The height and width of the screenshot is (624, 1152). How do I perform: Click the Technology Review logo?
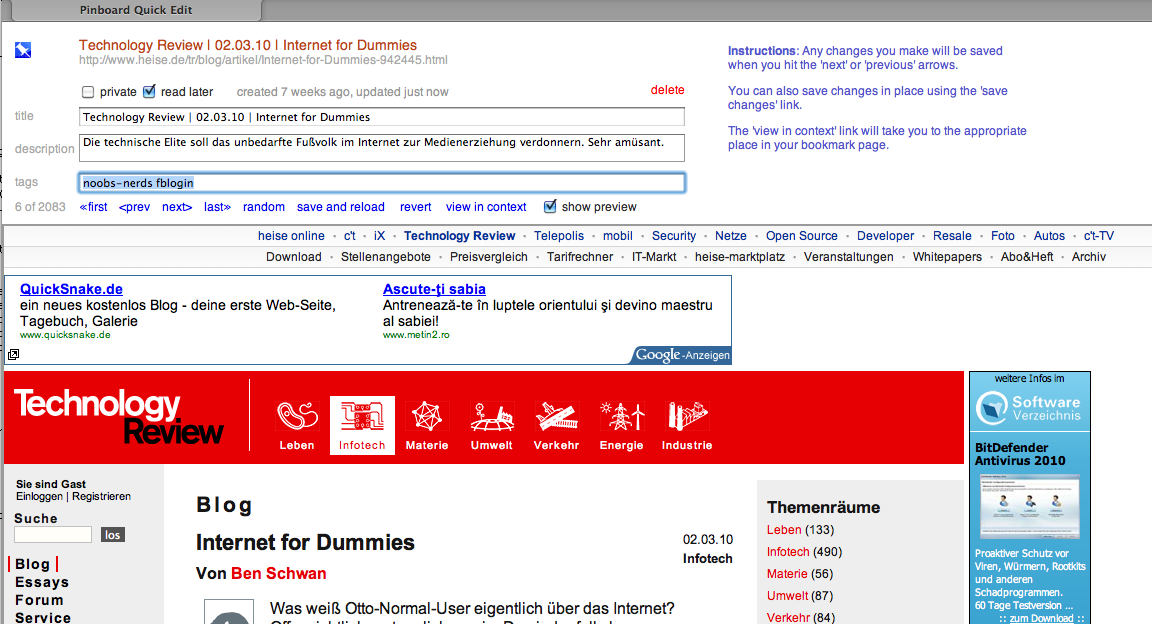click(118, 416)
